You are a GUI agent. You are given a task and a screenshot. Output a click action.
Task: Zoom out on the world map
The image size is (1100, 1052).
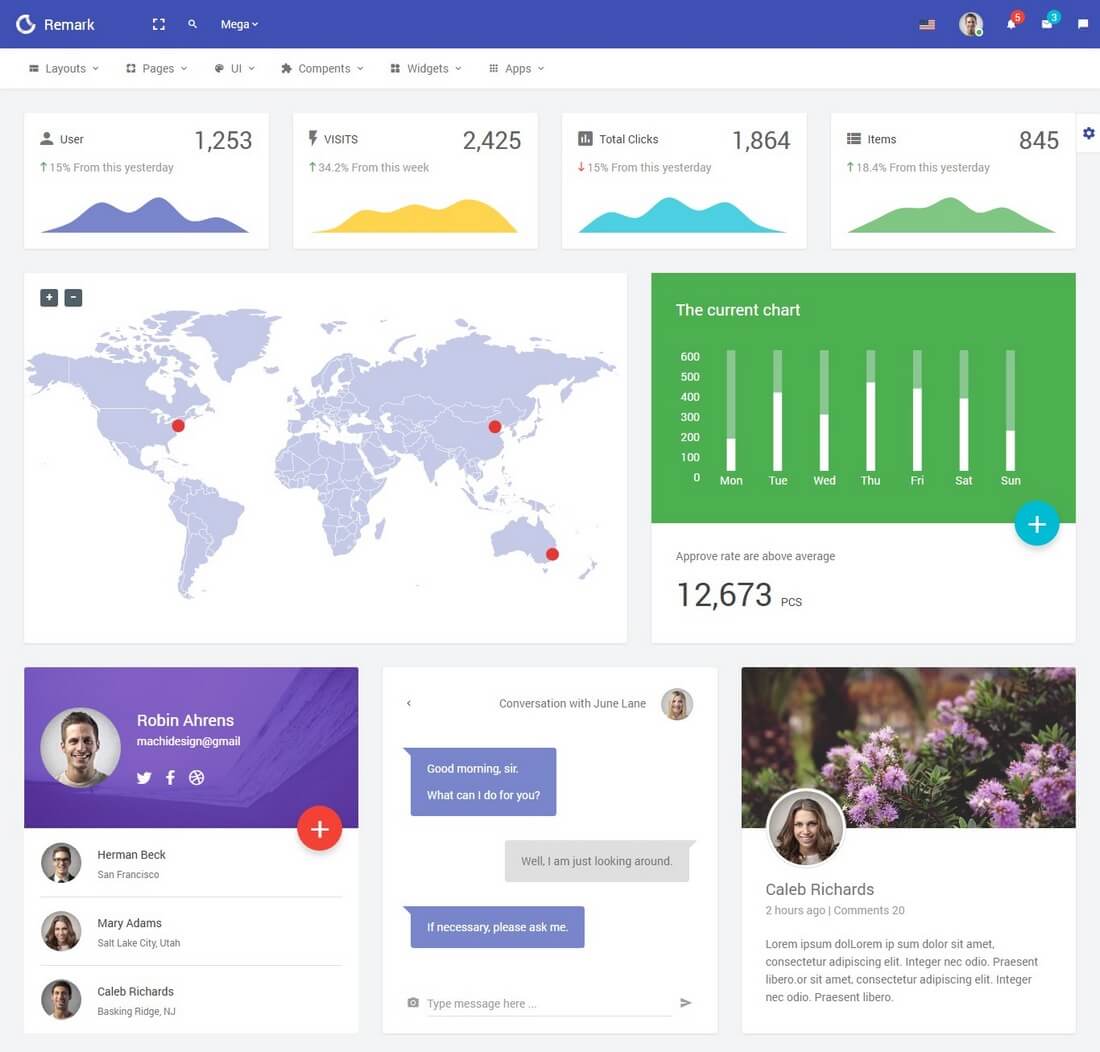pos(74,297)
